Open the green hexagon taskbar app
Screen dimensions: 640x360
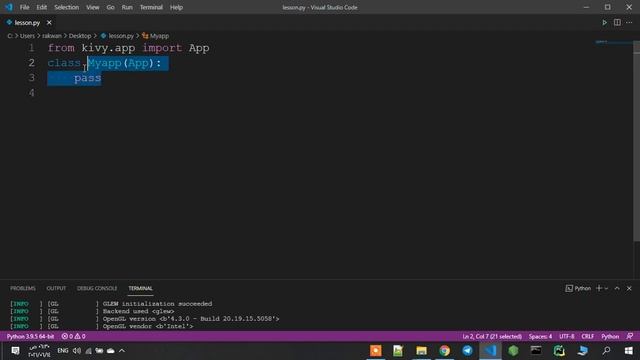click(x=513, y=351)
